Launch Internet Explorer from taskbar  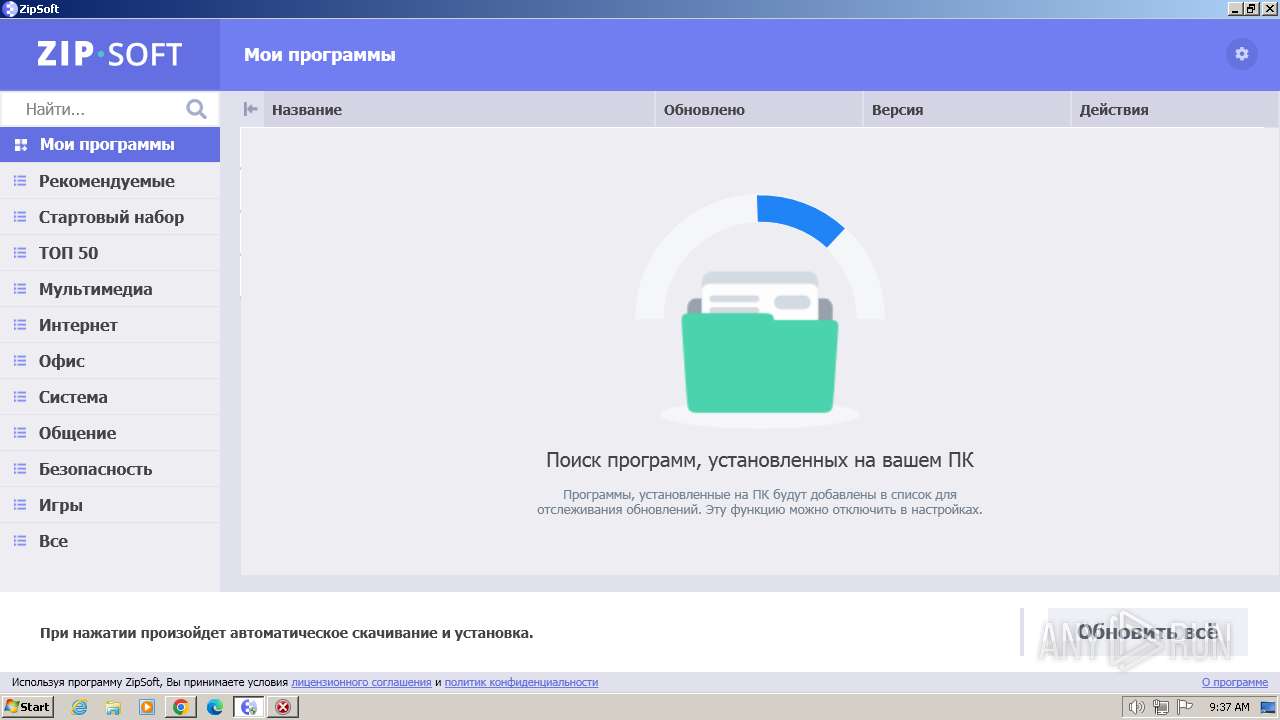pos(79,707)
